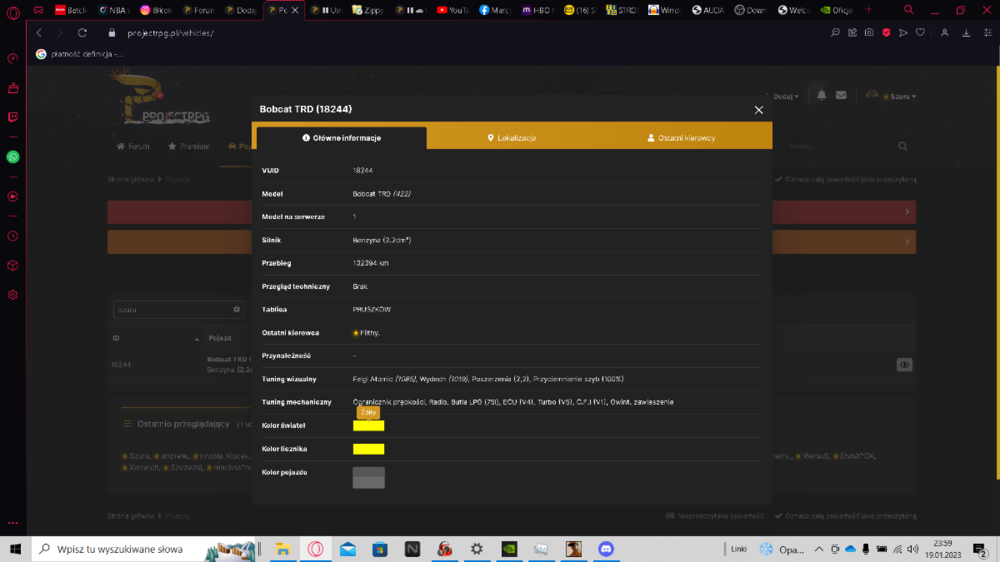Click the send flow arrow icon
1000x562 pixels.
tap(903, 33)
